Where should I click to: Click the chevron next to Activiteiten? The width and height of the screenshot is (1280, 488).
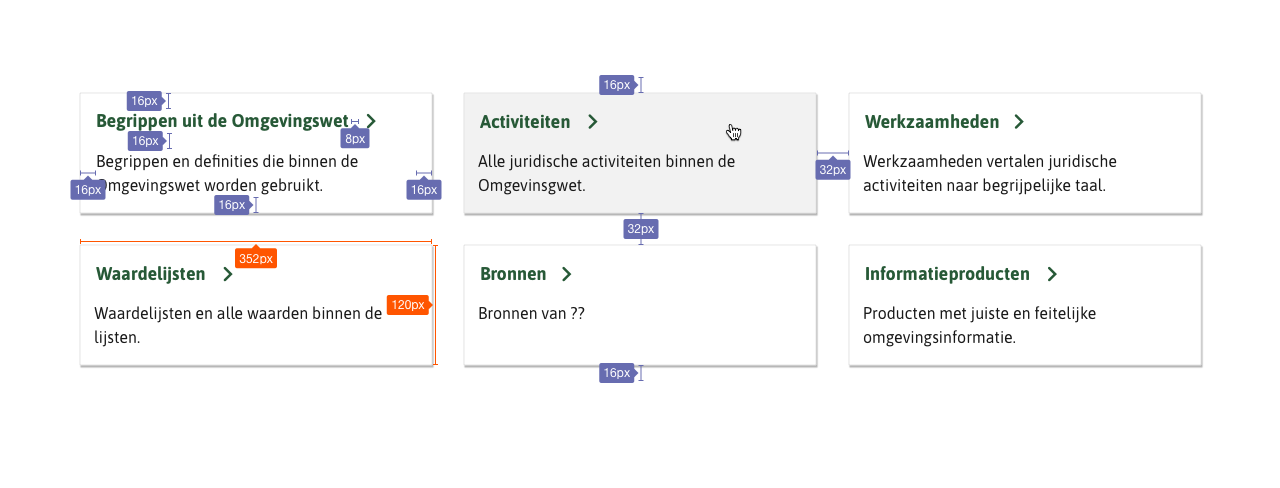coord(592,122)
